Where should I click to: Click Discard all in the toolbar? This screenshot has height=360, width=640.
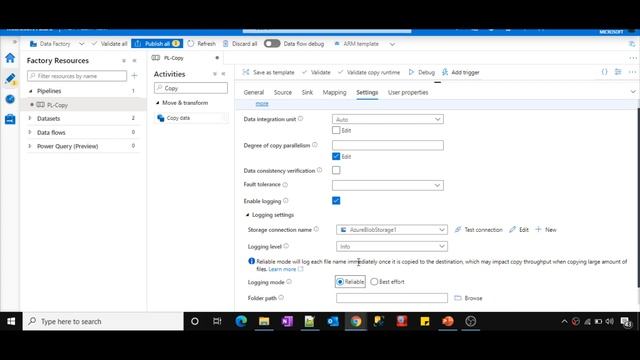[240, 44]
